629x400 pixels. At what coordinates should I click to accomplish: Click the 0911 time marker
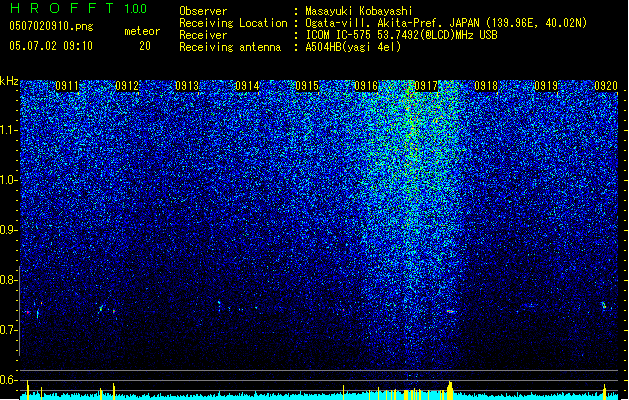click(67, 85)
